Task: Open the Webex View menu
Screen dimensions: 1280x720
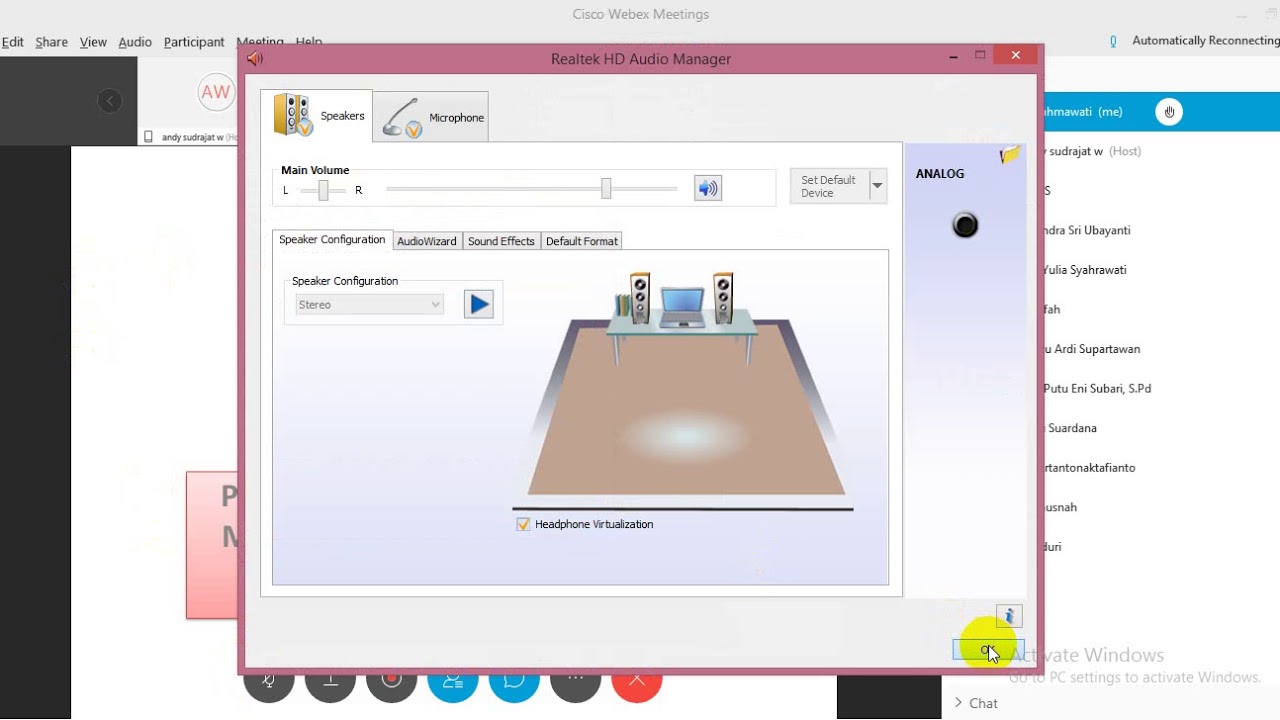Action: pyautogui.click(x=93, y=42)
